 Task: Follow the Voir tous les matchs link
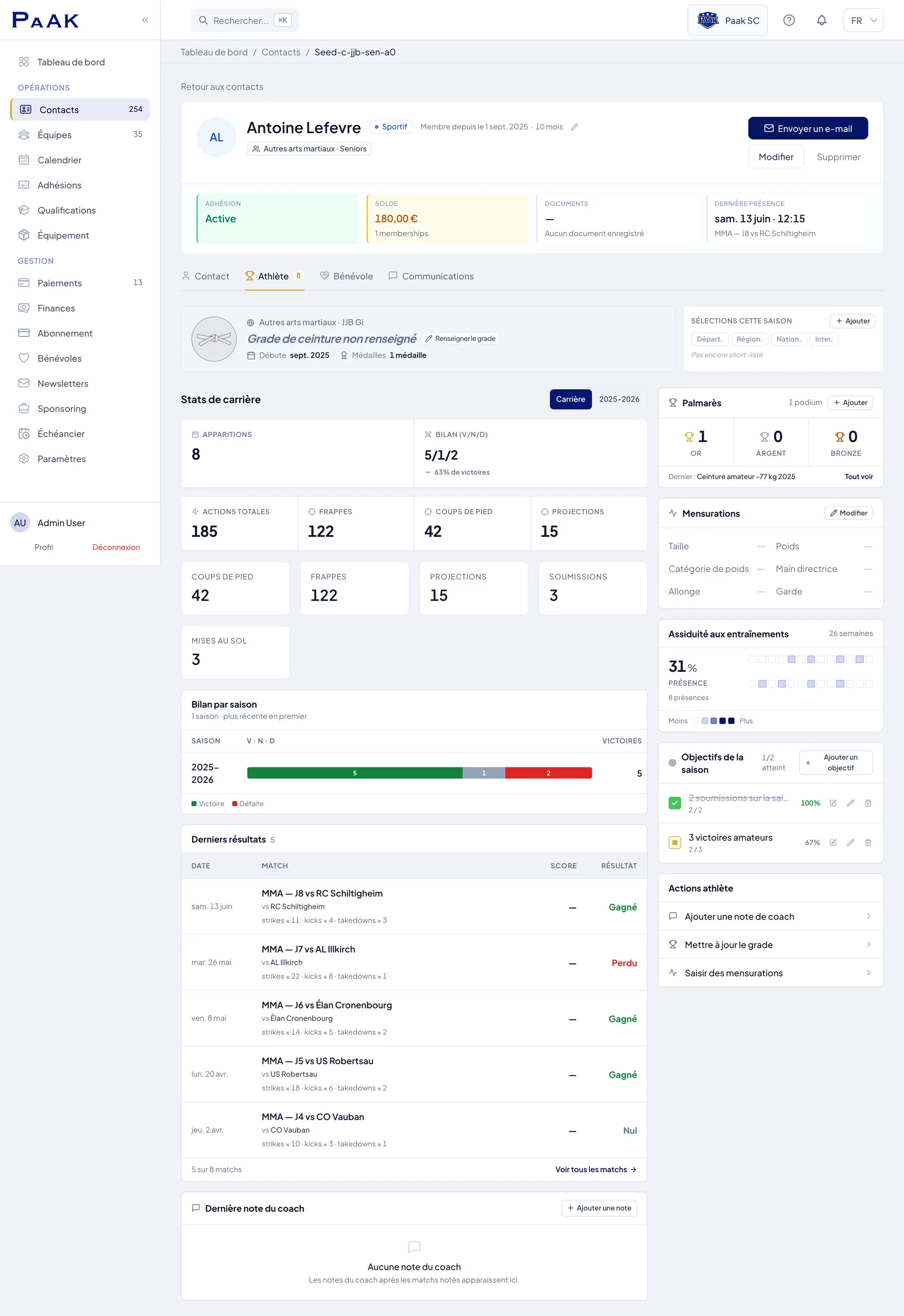point(595,1170)
